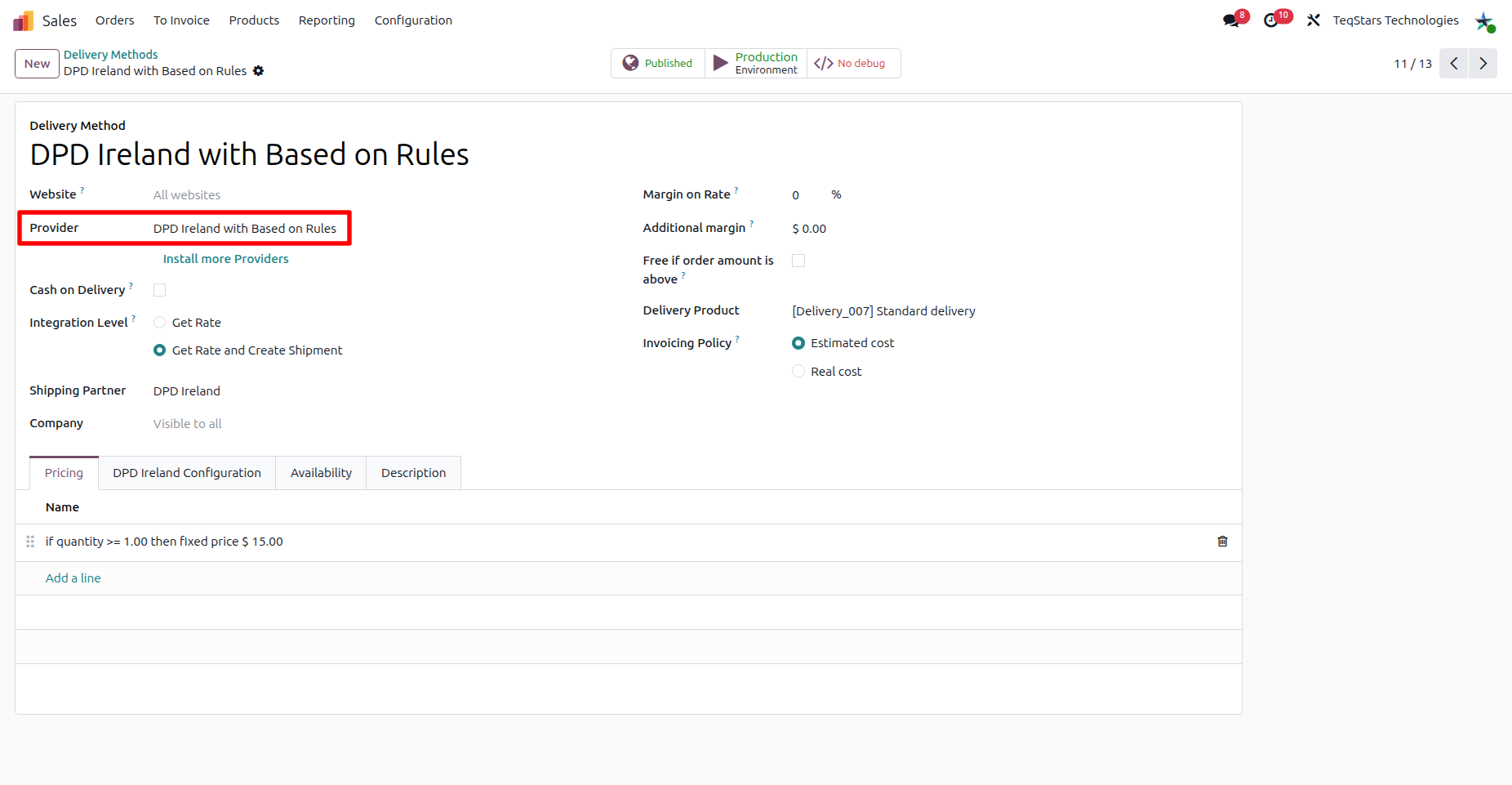Viewport: 1512px width, 785px height.
Task: Click the Name column header
Action: click(x=62, y=507)
